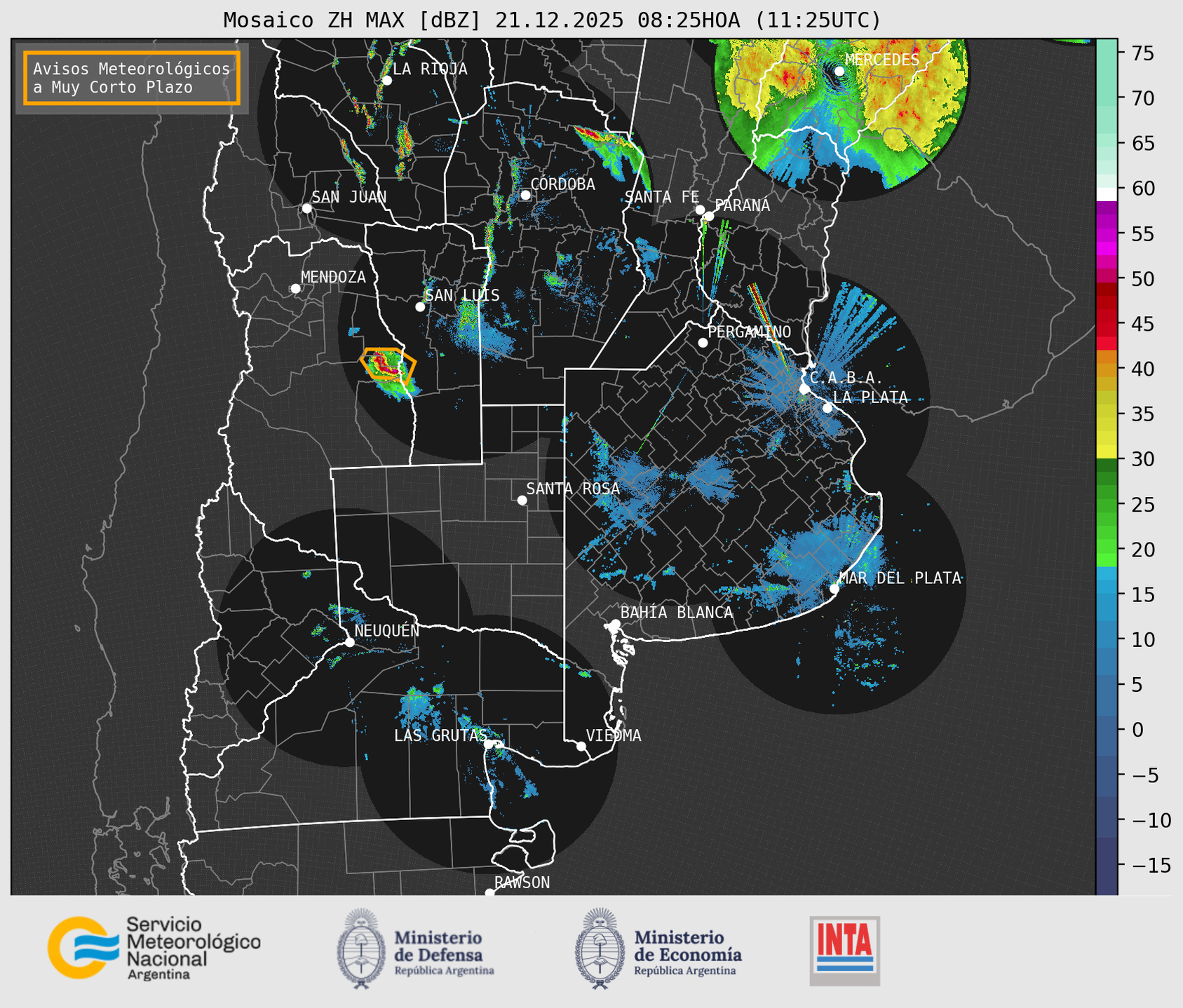Click the MENDOZA label text
Image resolution: width=1183 pixels, height=1008 pixels.
tap(333, 278)
